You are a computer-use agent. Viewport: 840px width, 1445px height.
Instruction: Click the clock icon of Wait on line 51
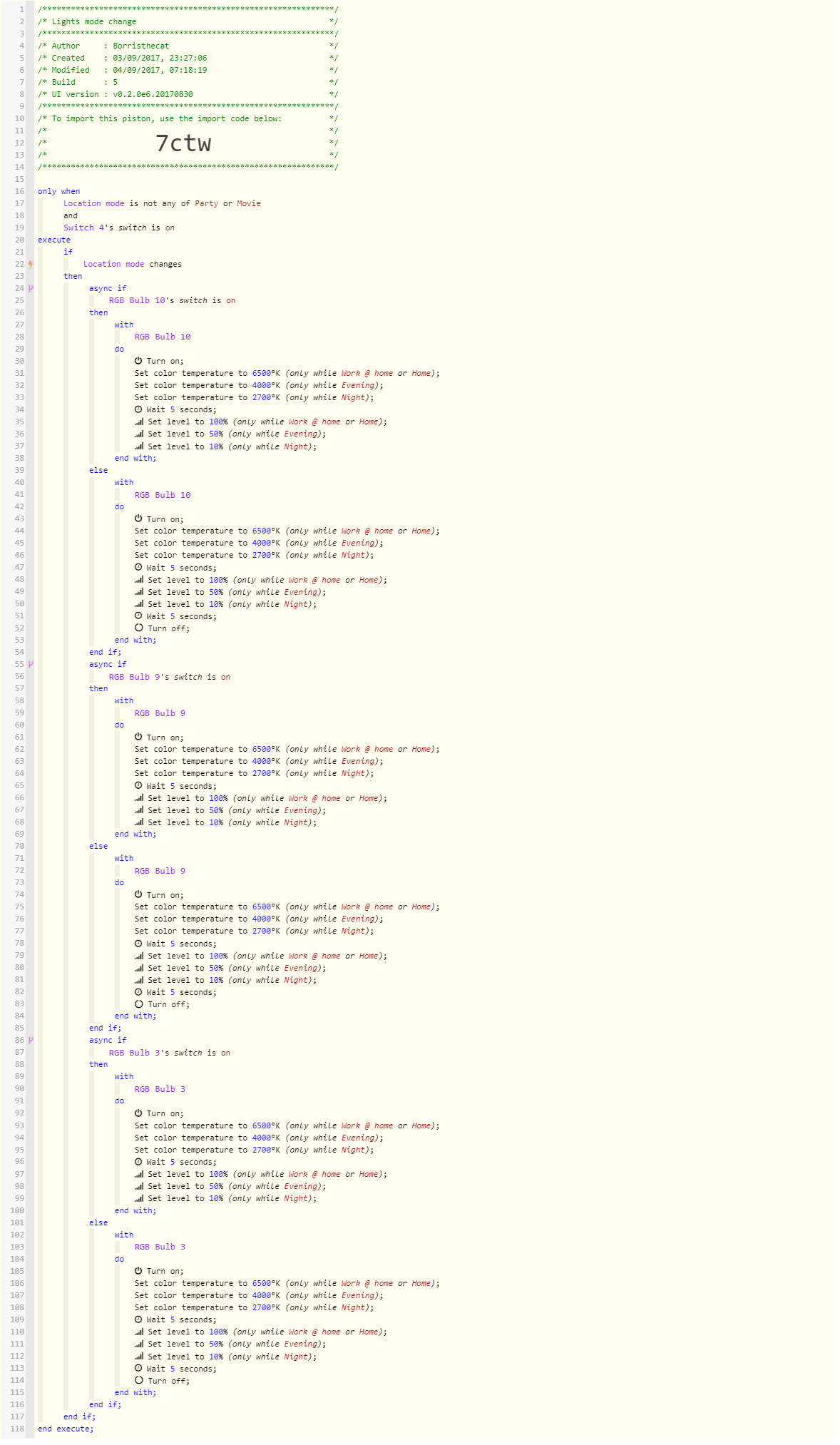click(x=138, y=616)
